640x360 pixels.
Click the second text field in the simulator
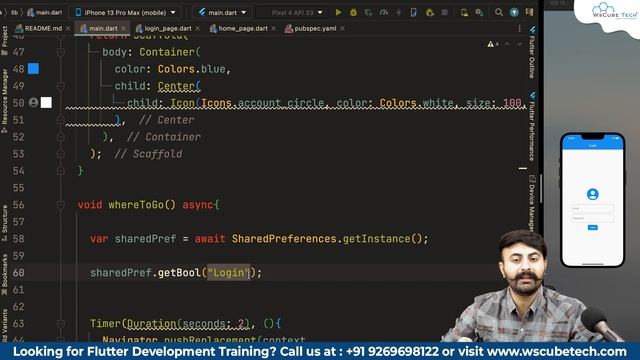(x=593, y=218)
